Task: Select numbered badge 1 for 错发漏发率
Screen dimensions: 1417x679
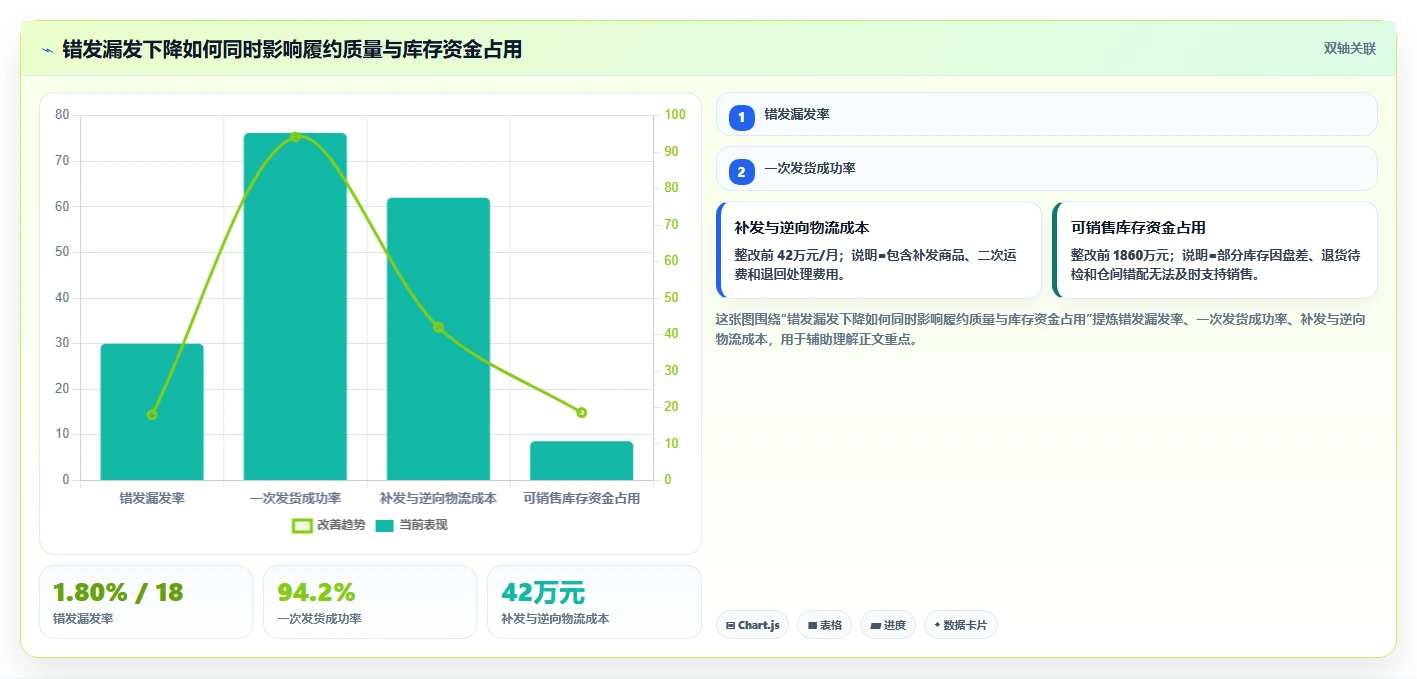Action: point(741,118)
